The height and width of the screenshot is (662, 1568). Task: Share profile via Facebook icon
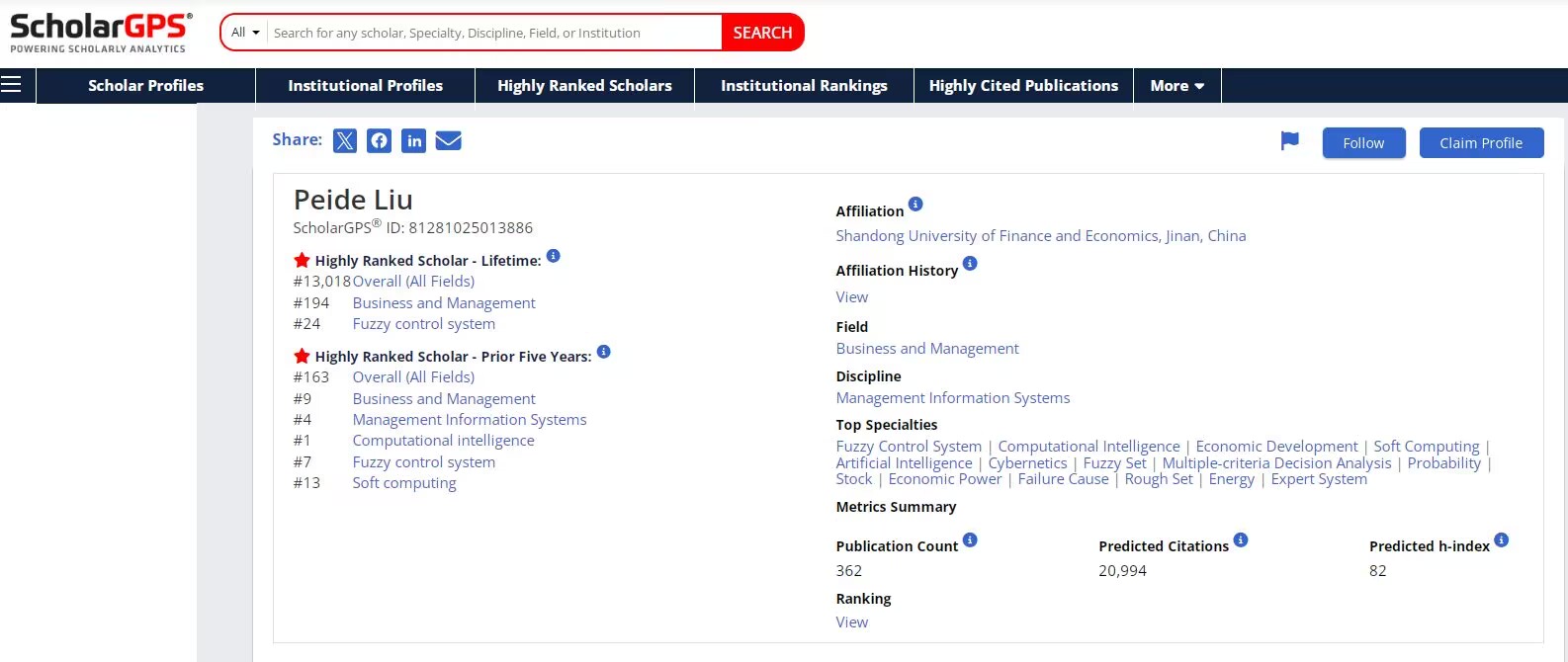click(x=379, y=140)
